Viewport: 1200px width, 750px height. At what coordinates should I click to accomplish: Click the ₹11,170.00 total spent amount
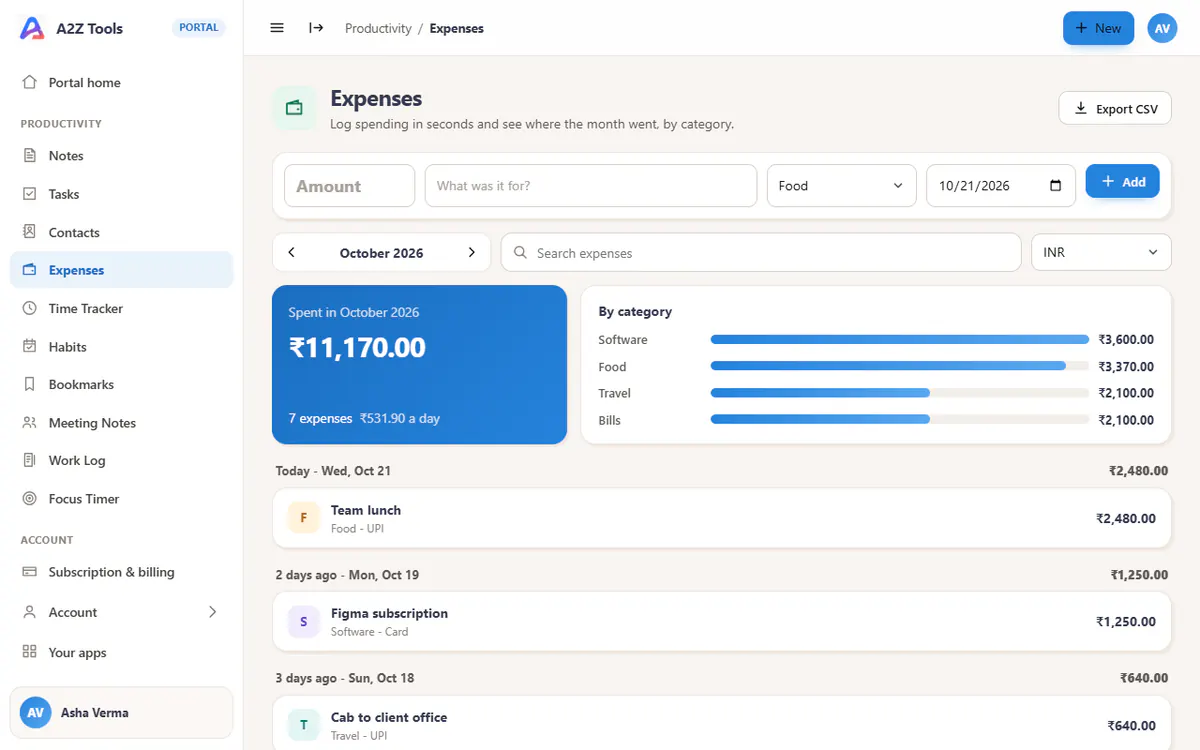point(357,348)
